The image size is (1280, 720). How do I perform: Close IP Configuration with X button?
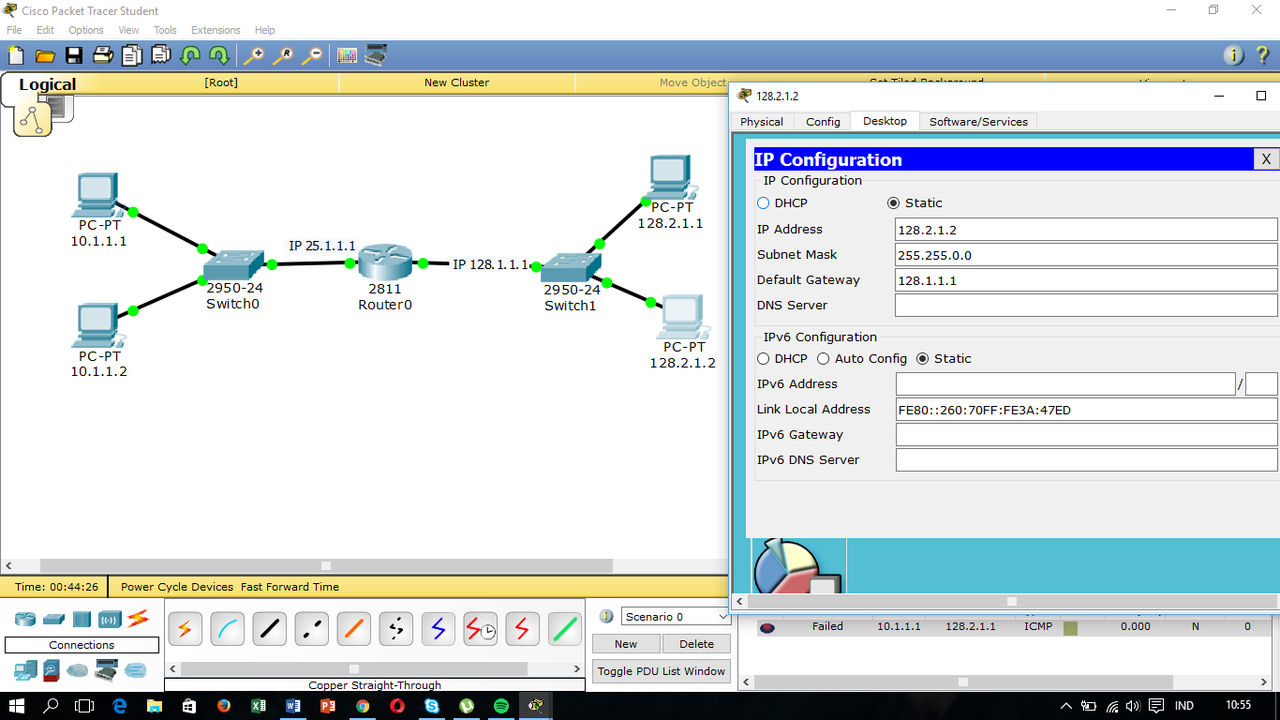tap(1265, 159)
